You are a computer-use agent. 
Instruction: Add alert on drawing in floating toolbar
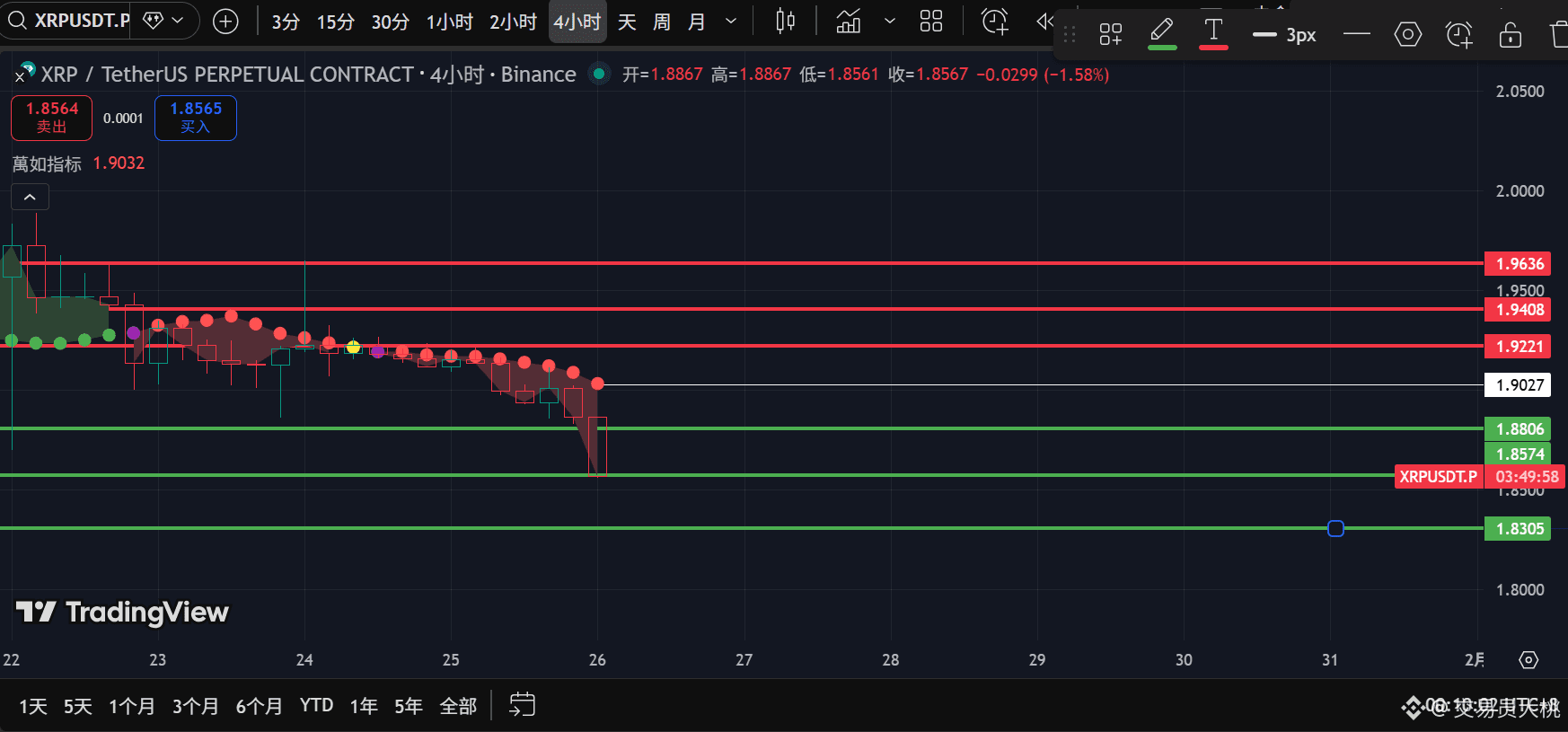(x=1458, y=35)
